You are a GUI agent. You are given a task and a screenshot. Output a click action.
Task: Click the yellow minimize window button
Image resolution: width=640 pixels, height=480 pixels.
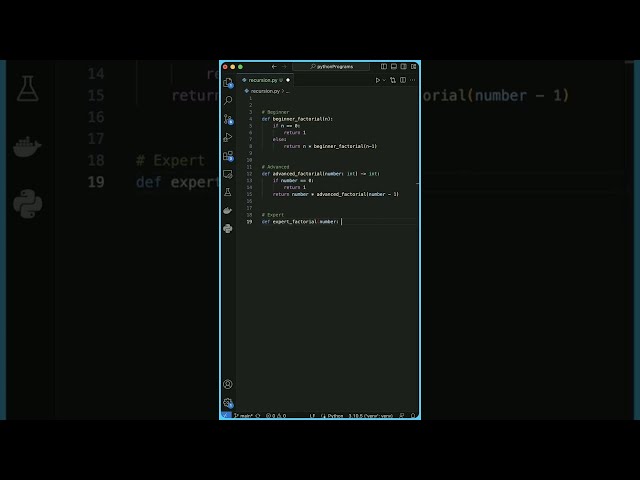pos(233,67)
